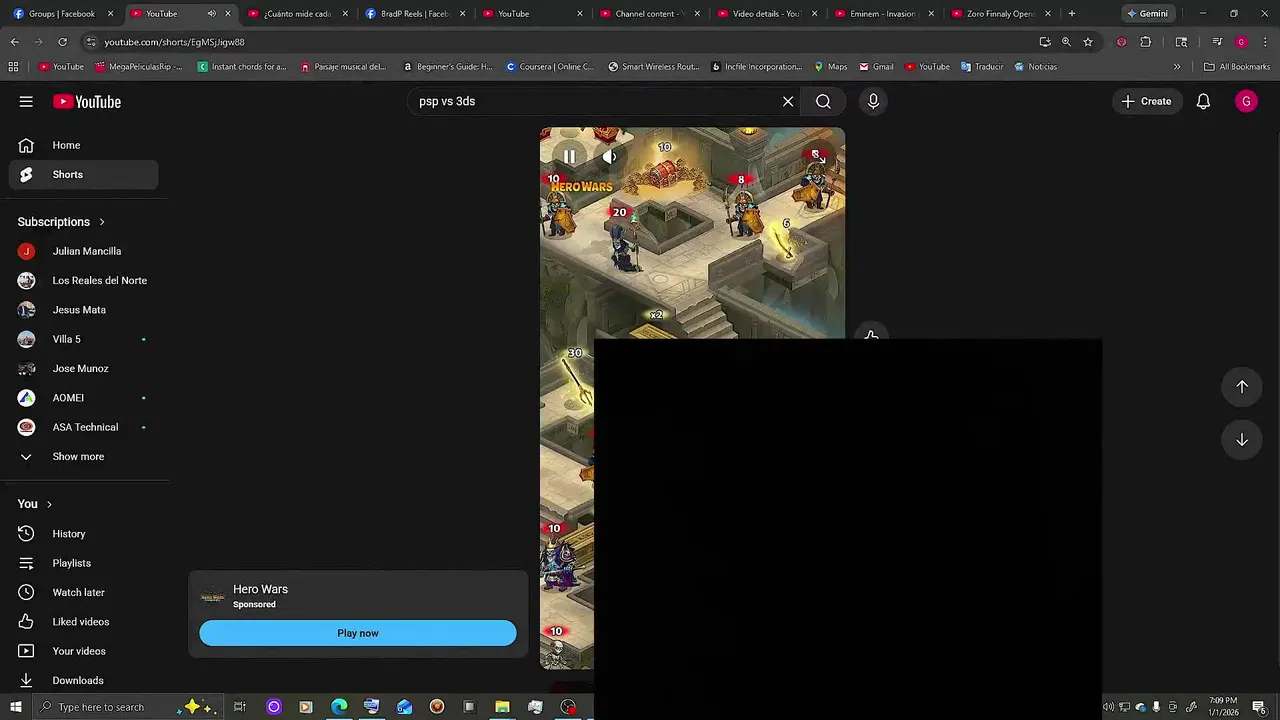Click Play now on Hero Wars ad

[358, 633]
